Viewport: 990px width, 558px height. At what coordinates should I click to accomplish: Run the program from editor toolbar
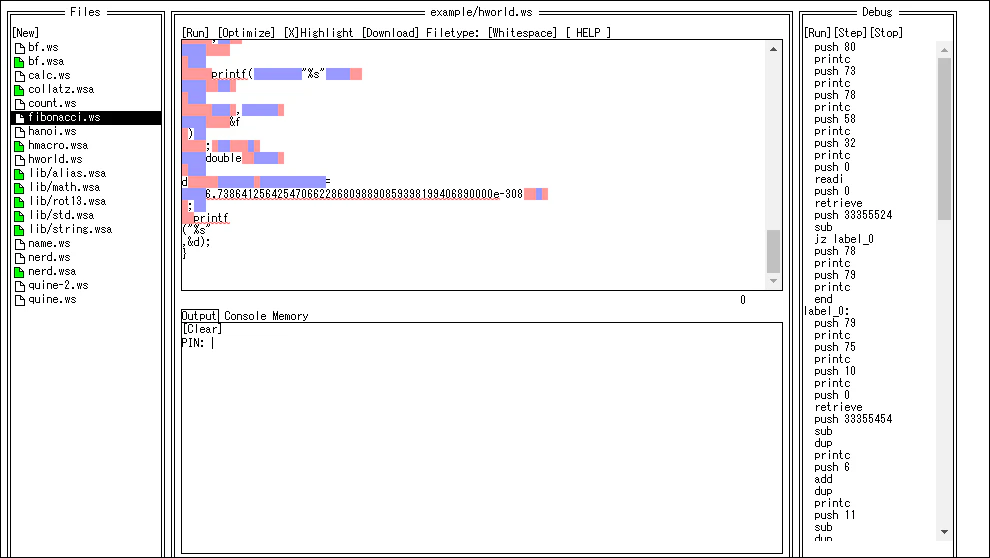[x=196, y=33]
